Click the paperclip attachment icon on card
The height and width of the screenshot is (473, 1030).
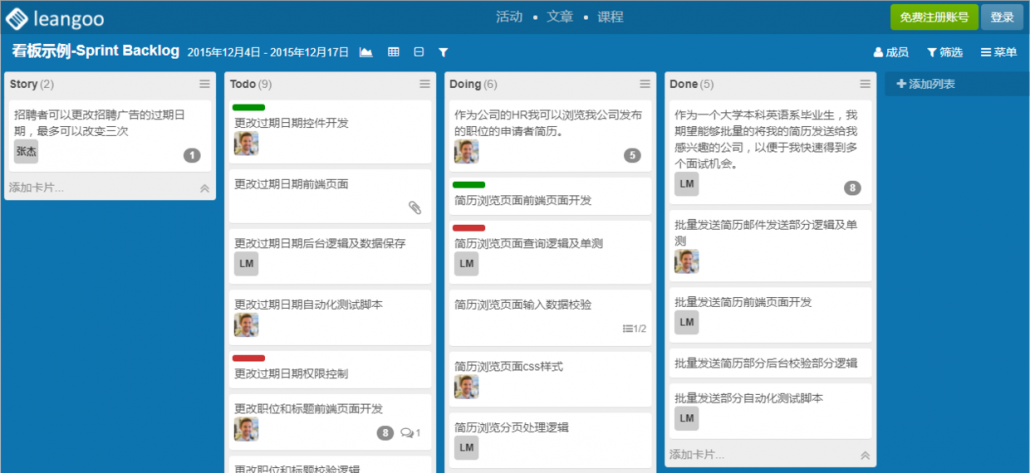(415, 207)
